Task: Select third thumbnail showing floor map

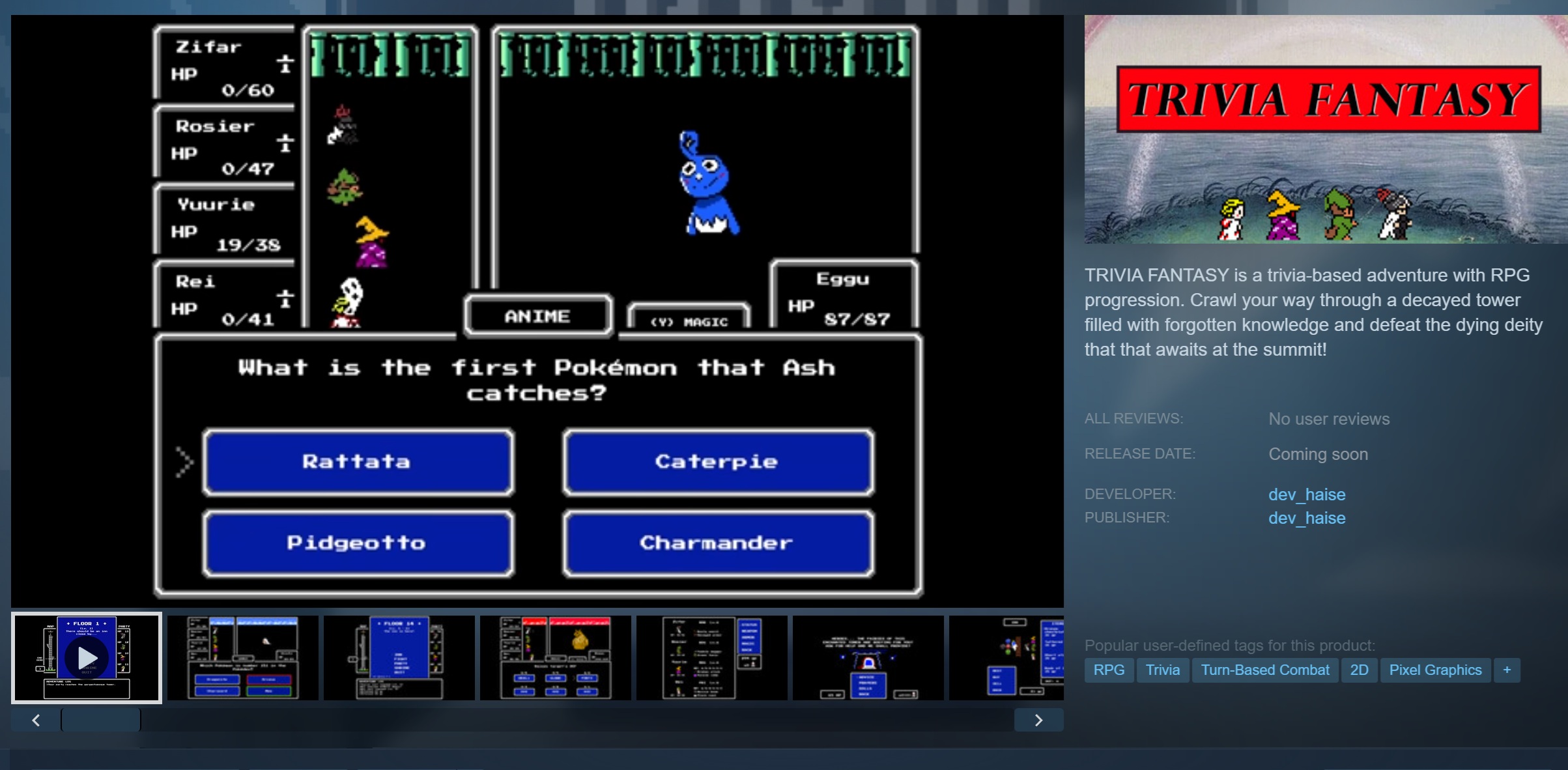Action: point(399,658)
